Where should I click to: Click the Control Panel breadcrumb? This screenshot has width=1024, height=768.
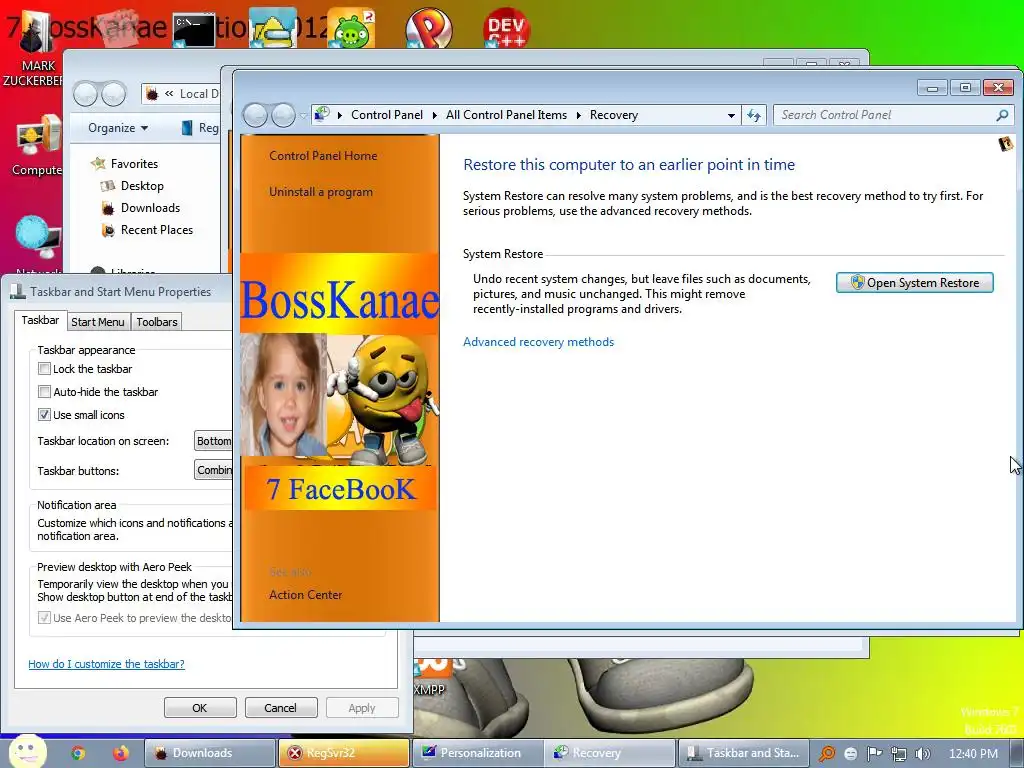[387, 115]
